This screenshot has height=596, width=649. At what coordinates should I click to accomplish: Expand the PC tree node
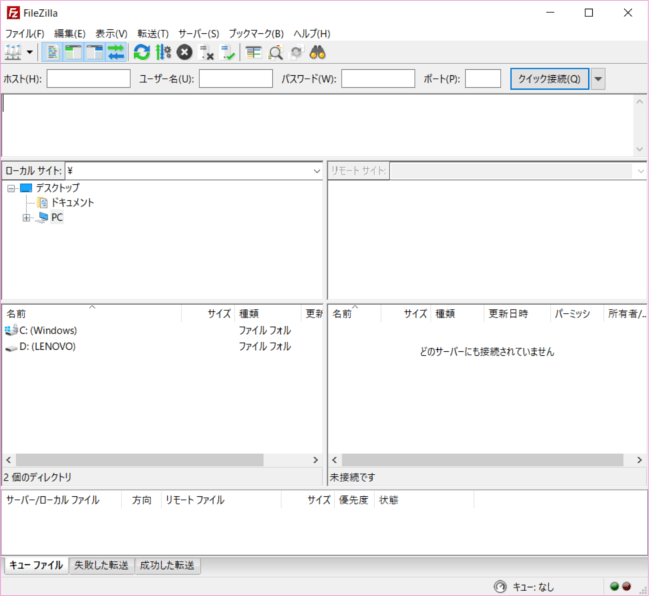[26, 218]
